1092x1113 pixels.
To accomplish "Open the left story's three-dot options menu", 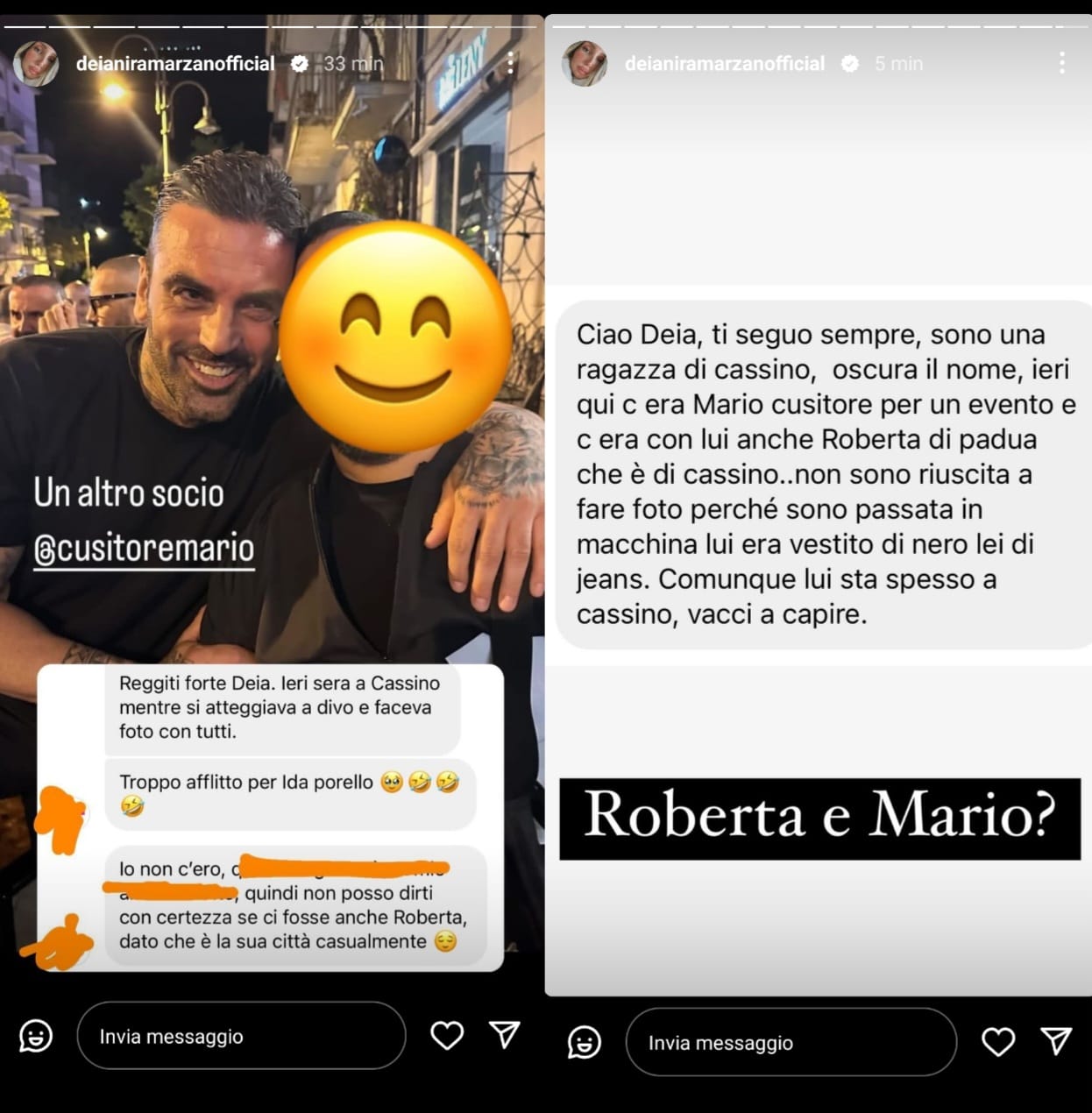I will click(511, 63).
